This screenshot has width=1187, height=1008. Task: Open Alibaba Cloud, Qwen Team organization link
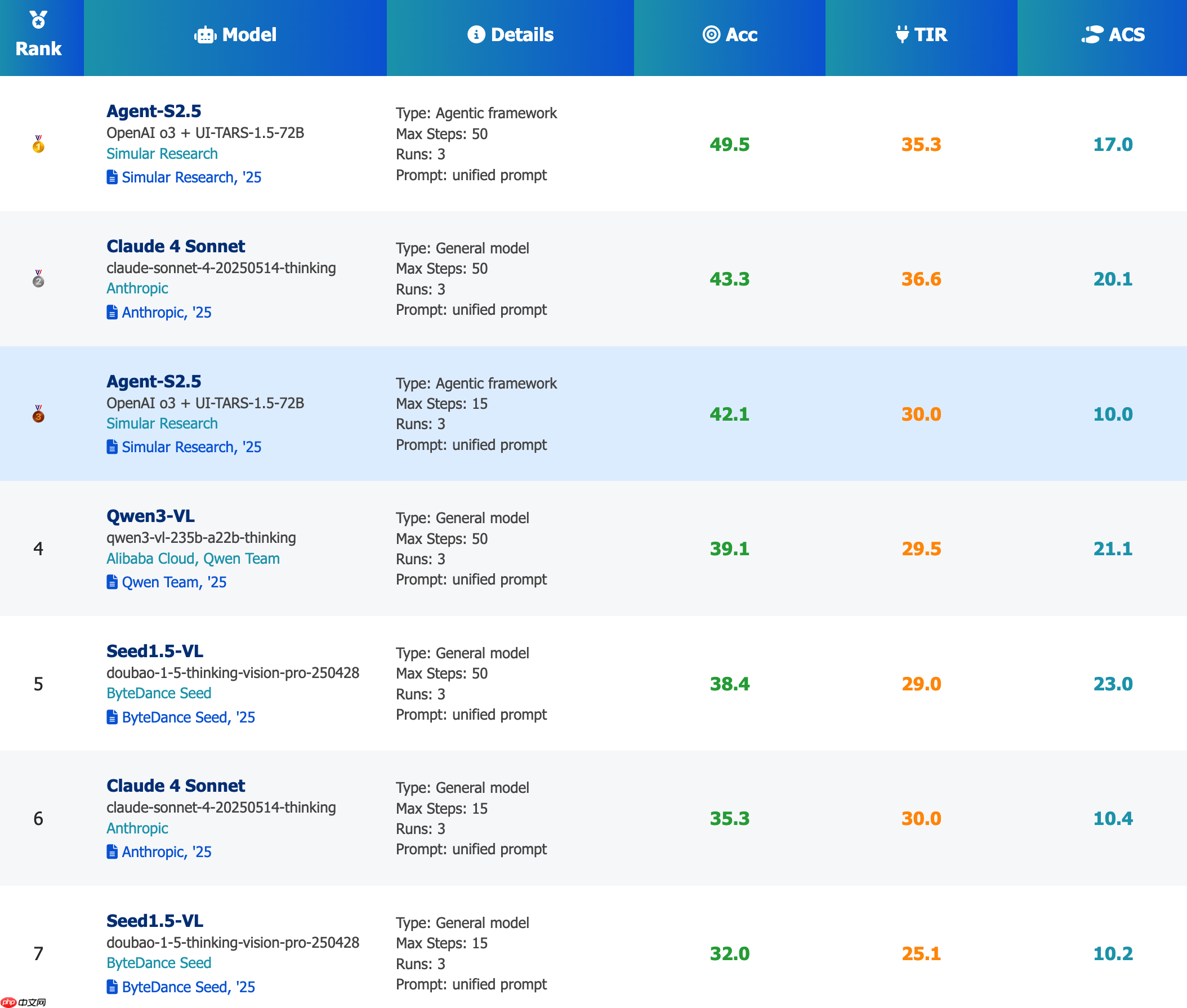[193, 559]
